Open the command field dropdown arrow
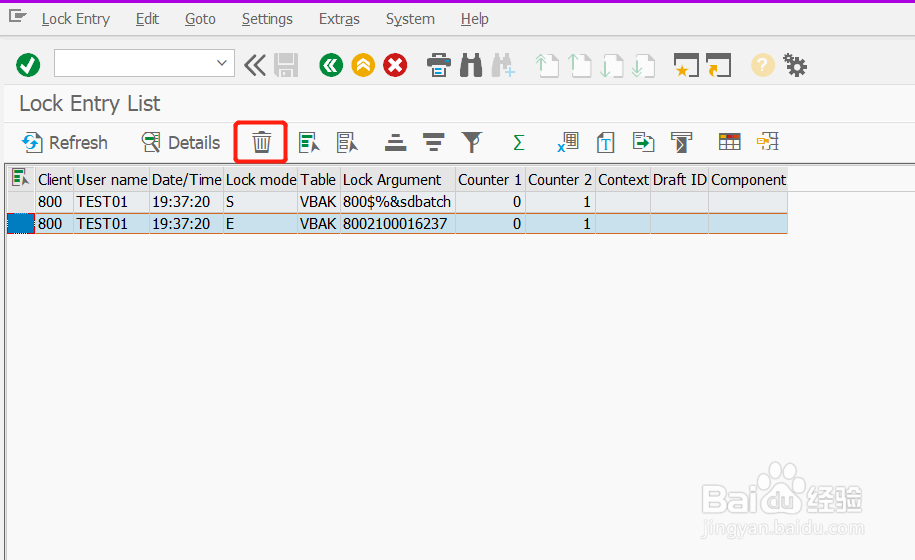915x560 pixels. pyautogui.click(x=222, y=63)
